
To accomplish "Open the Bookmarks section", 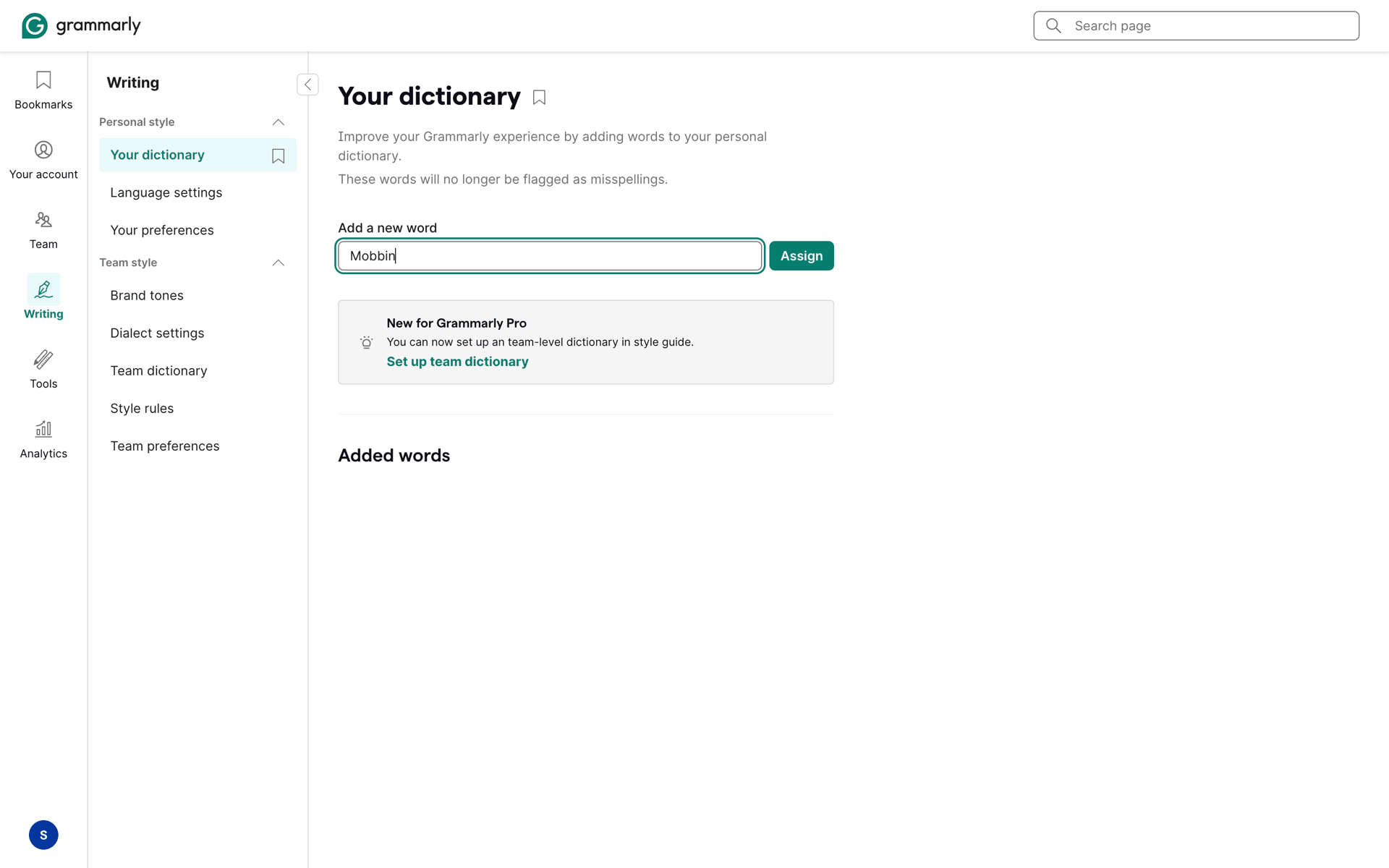I will (43, 90).
